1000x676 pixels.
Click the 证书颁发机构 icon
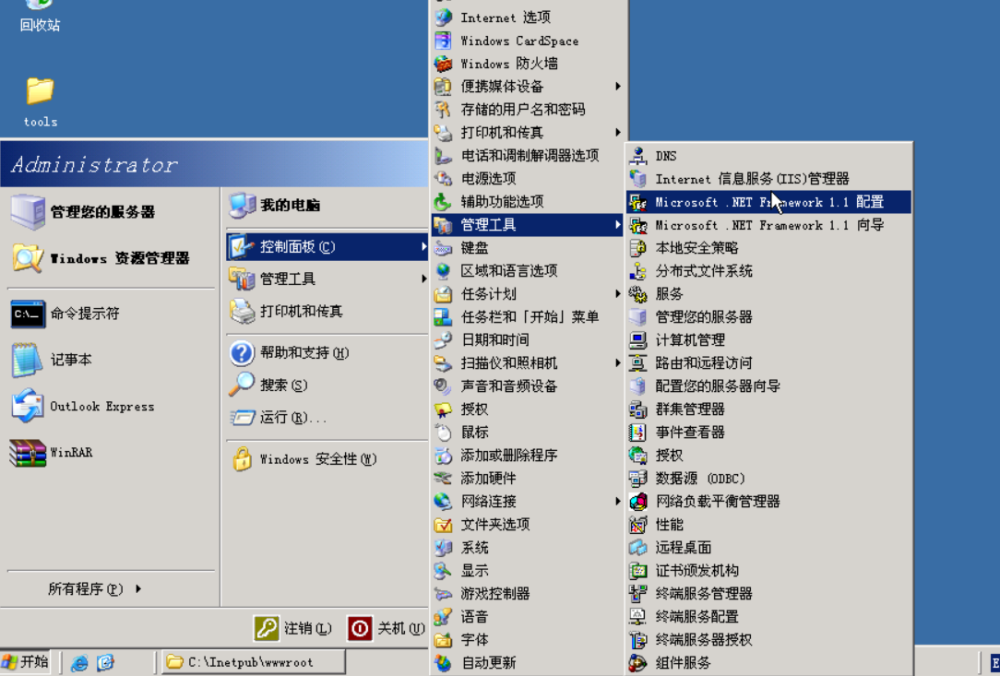pyautogui.click(x=638, y=570)
